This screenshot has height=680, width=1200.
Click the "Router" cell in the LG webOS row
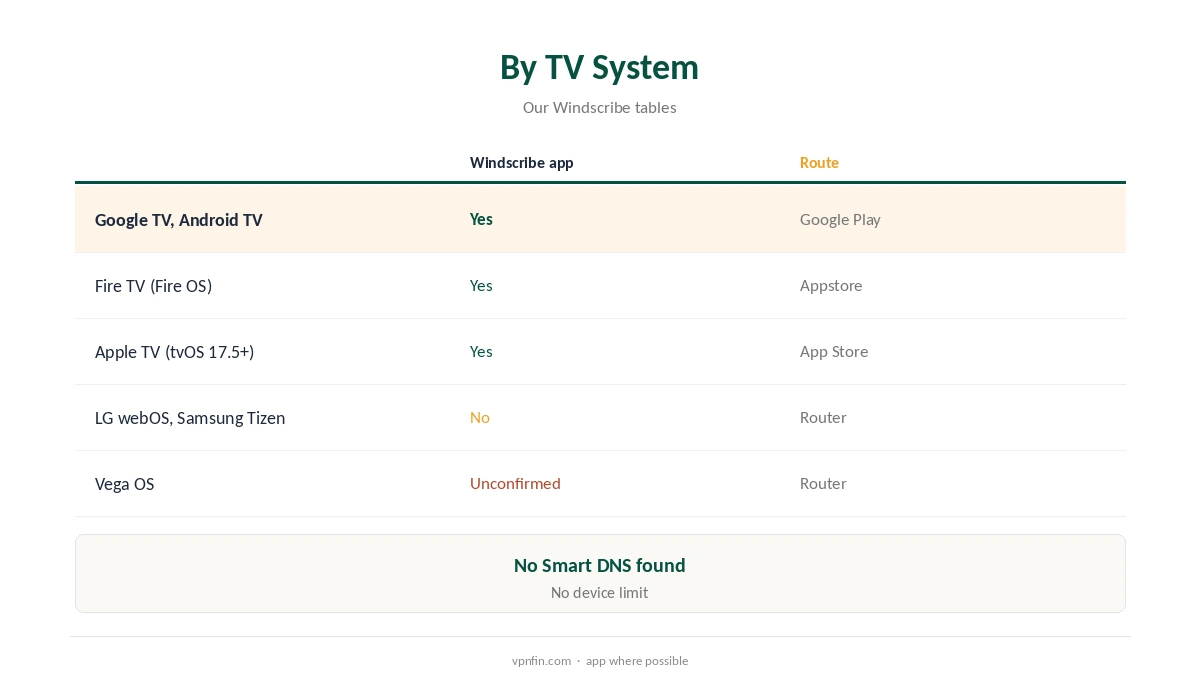click(x=823, y=417)
